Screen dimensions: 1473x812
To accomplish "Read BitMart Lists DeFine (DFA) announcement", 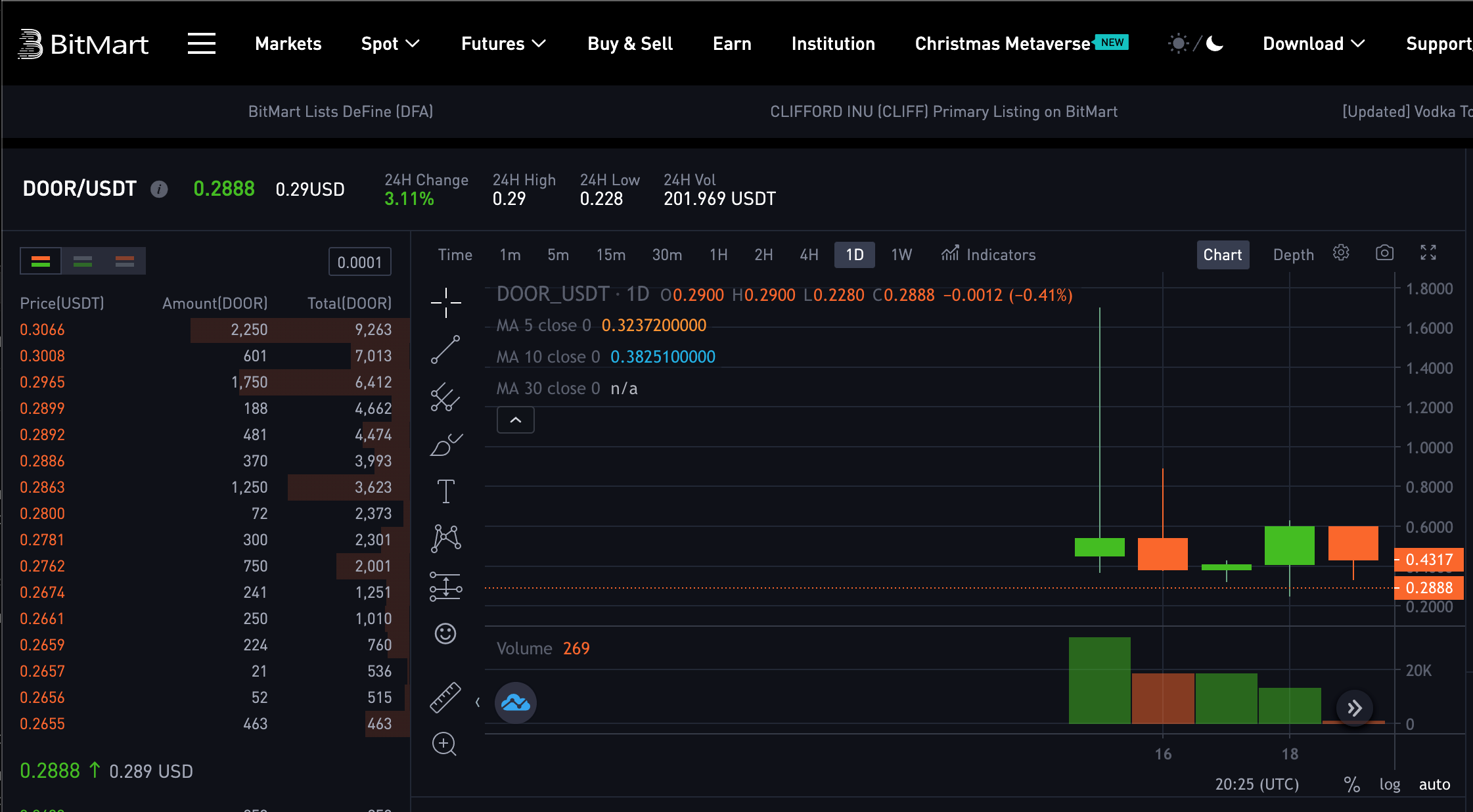I will (x=340, y=112).
